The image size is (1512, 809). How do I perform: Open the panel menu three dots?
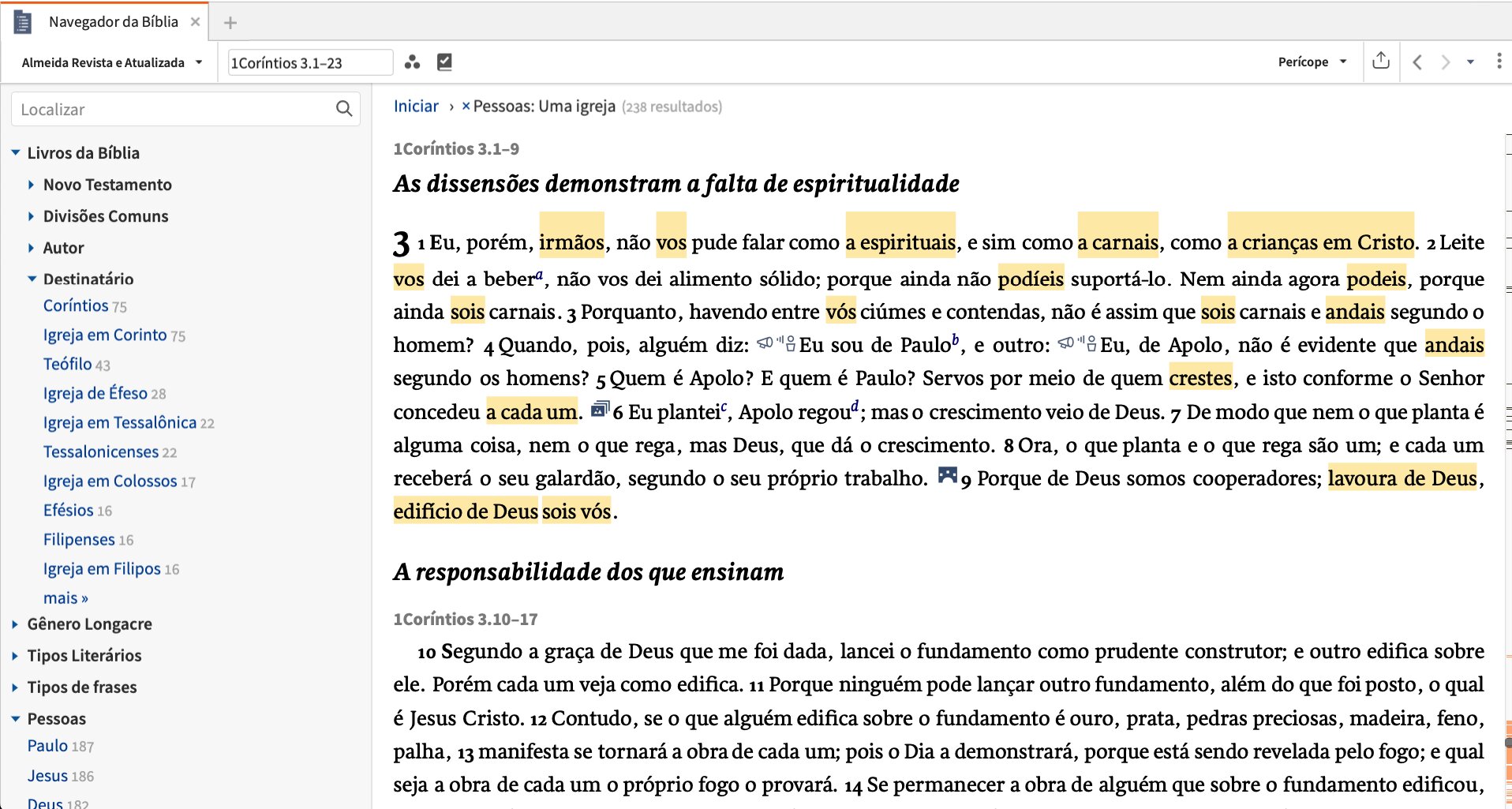1499,62
